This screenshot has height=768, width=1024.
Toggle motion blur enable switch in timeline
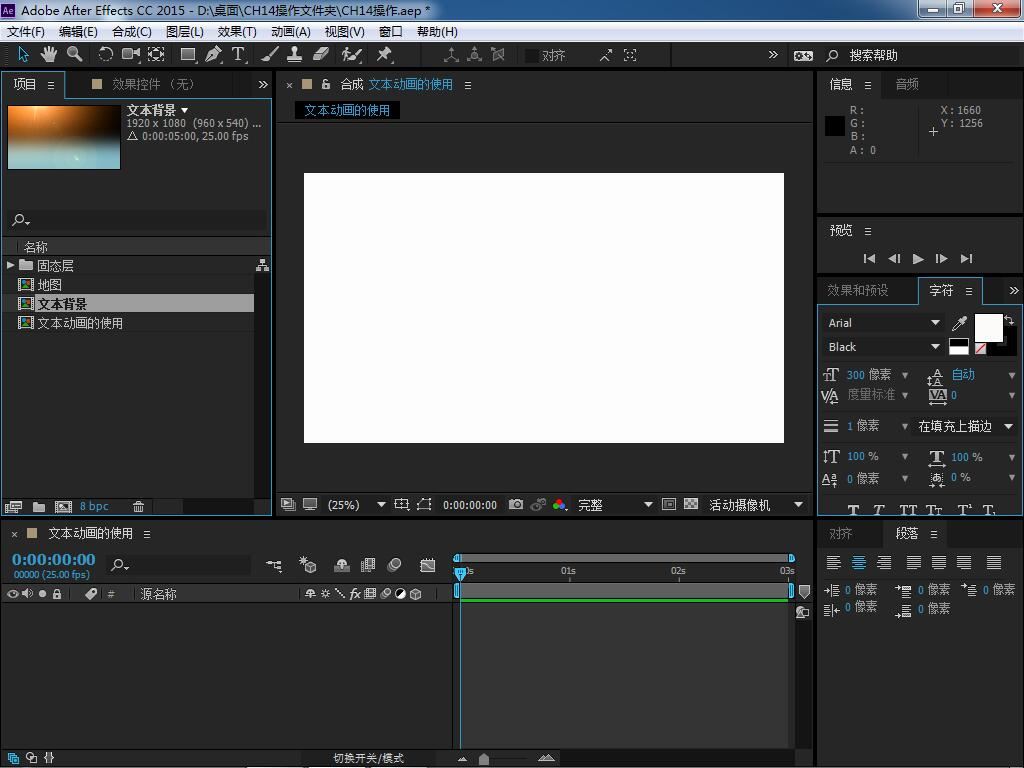coord(394,565)
